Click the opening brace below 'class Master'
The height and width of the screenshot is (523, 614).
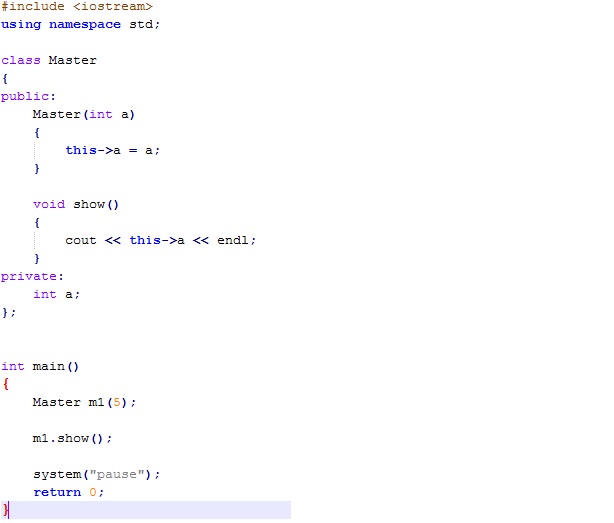pos(5,78)
